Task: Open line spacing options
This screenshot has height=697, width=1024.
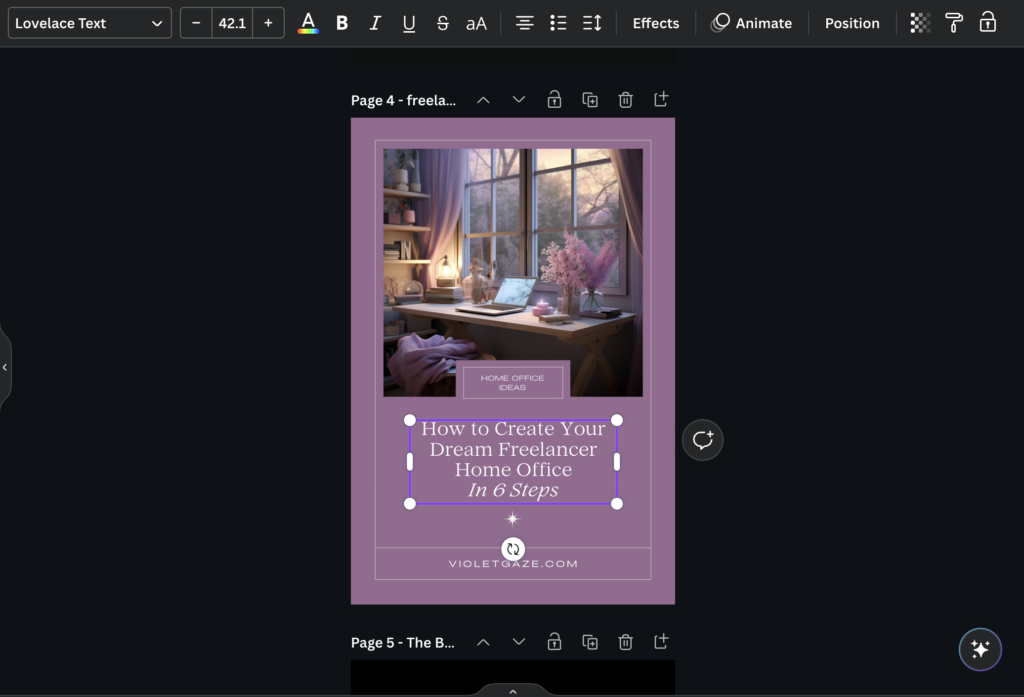Action: [x=592, y=23]
